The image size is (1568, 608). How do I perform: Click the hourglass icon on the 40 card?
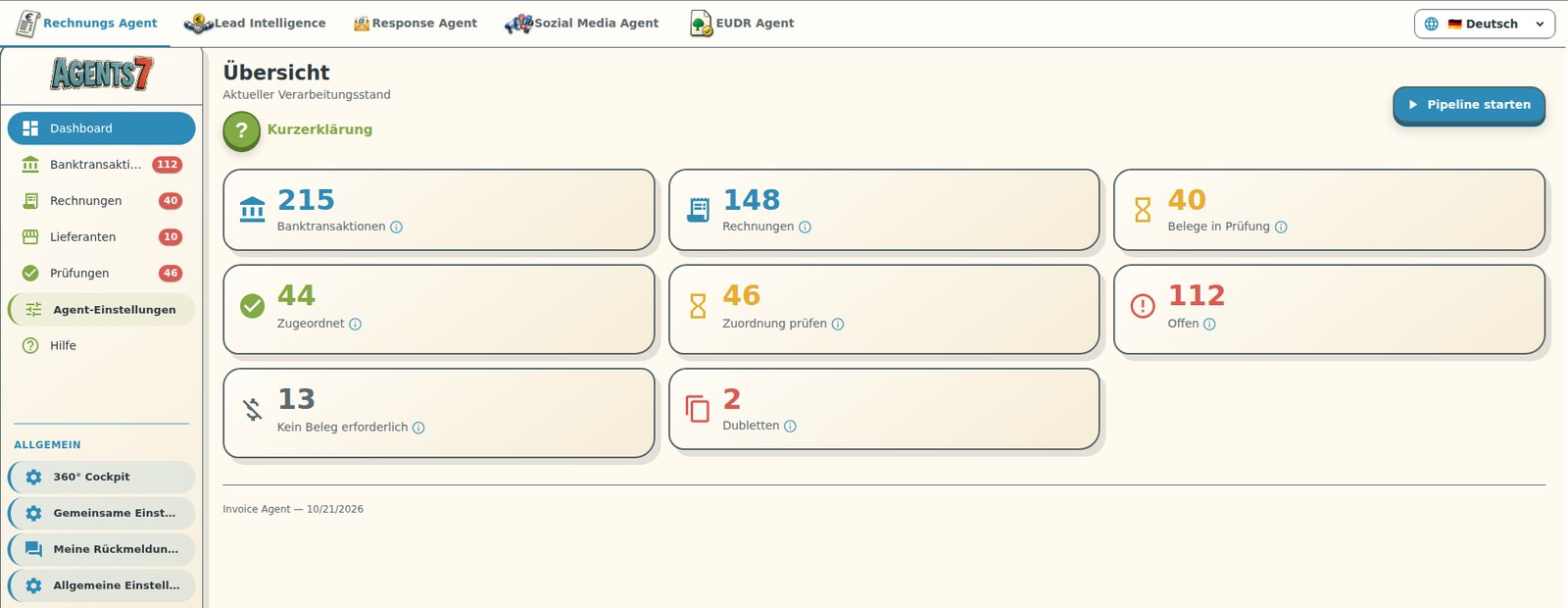point(1143,210)
